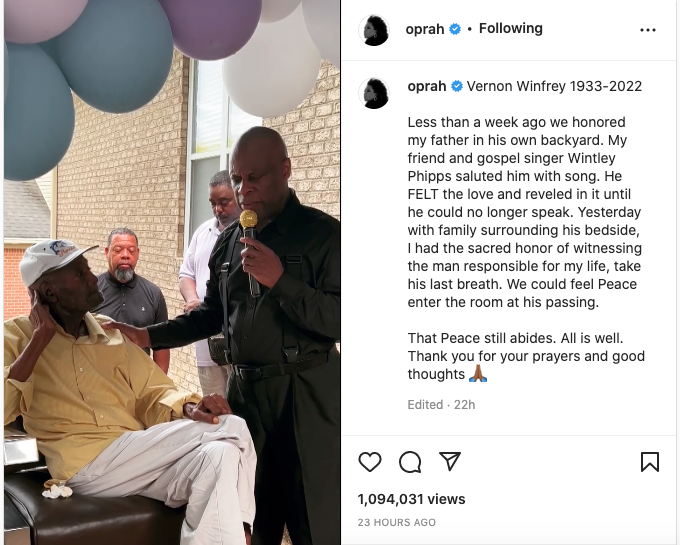Click the verified badge in header
680x545 pixels.
[x=455, y=29]
